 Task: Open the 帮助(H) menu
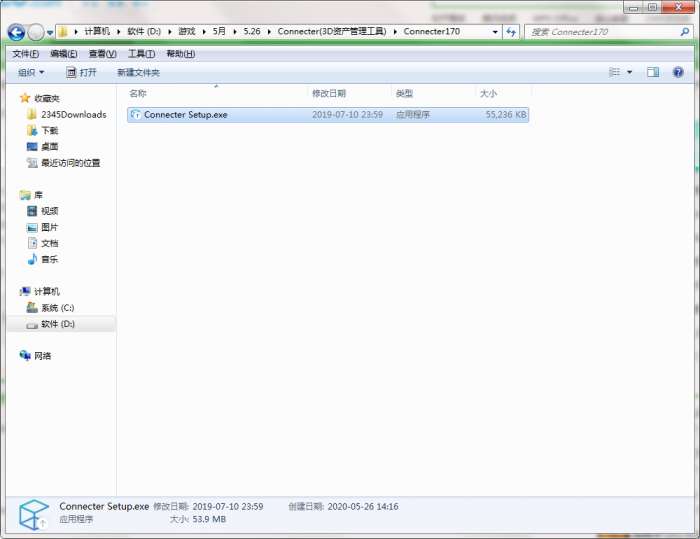pos(180,54)
